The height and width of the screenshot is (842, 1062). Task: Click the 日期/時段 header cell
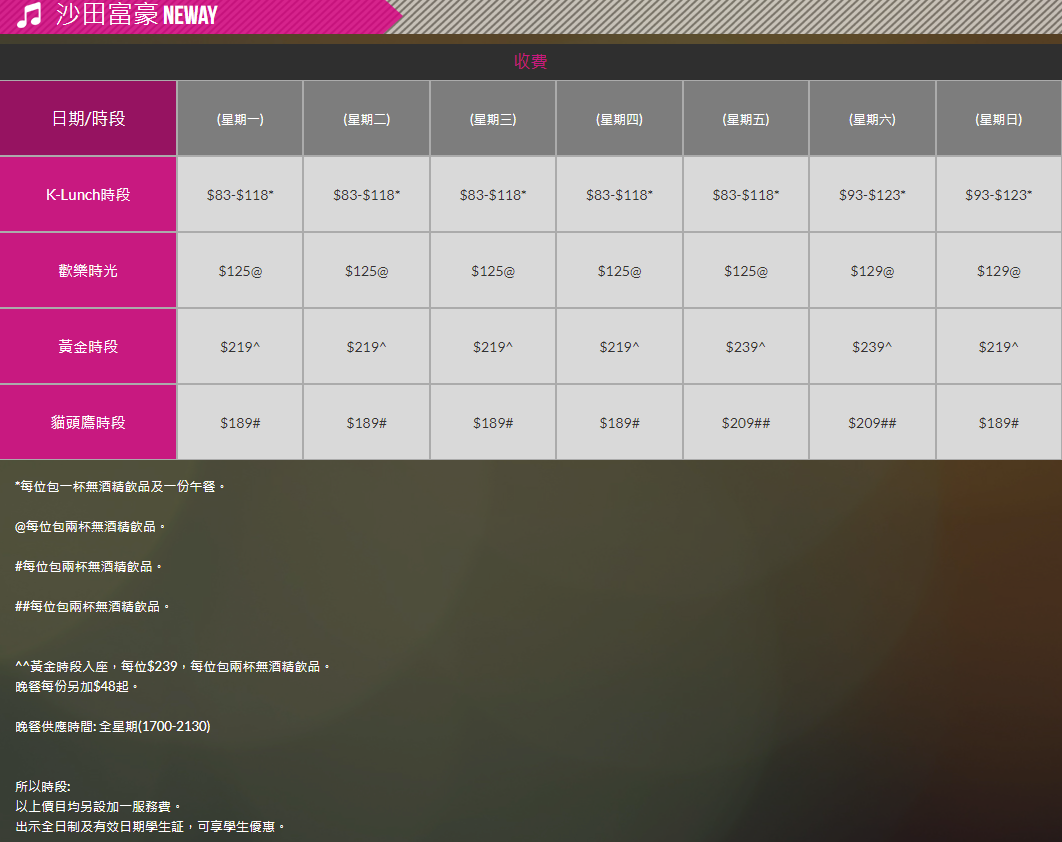[88, 119]
